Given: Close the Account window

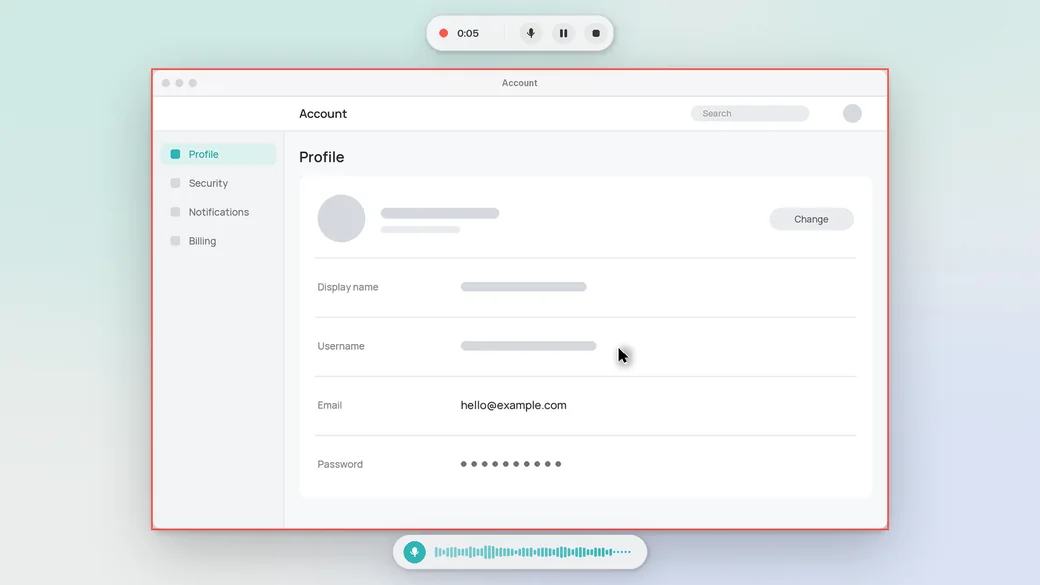Looking at the screenshot, I should [166, 83].
